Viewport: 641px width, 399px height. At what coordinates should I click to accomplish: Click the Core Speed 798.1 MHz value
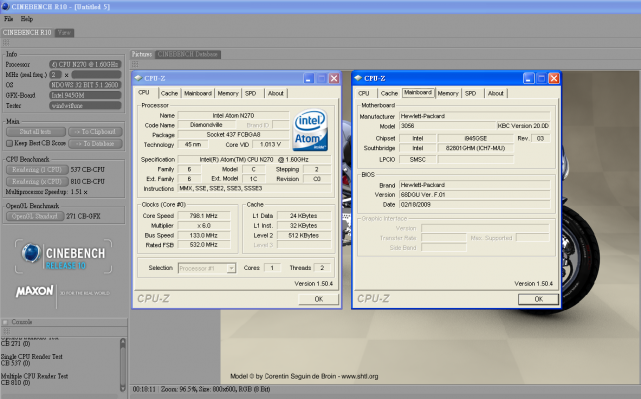click(204, 216)
